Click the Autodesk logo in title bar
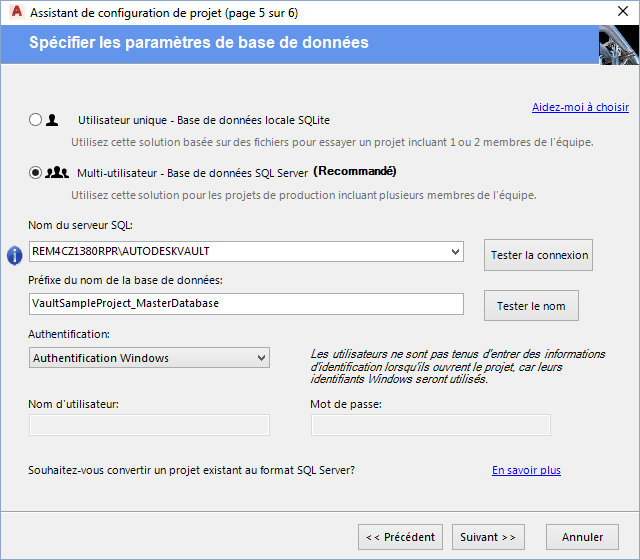Image resolution: width=640 pixels, height=560 pixels. [x=15, y=12]
